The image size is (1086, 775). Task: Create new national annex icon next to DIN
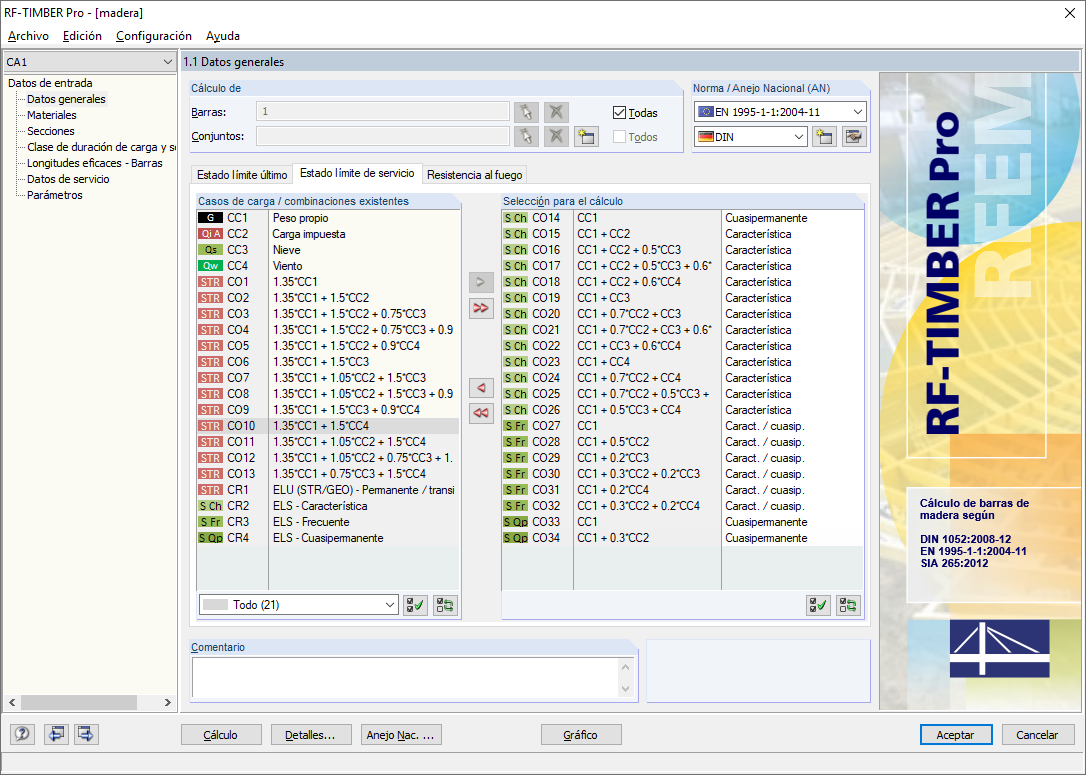[x=824, y=136]
